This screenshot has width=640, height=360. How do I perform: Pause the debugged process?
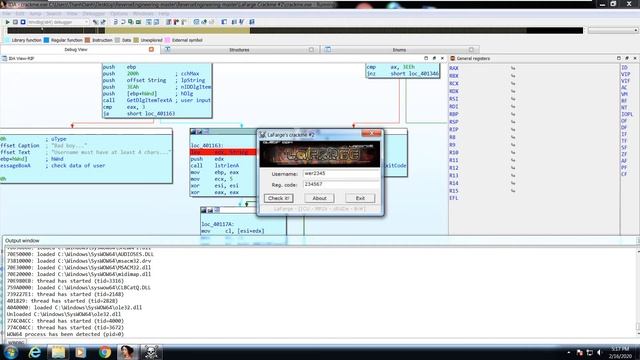click(x=15, y=22)
